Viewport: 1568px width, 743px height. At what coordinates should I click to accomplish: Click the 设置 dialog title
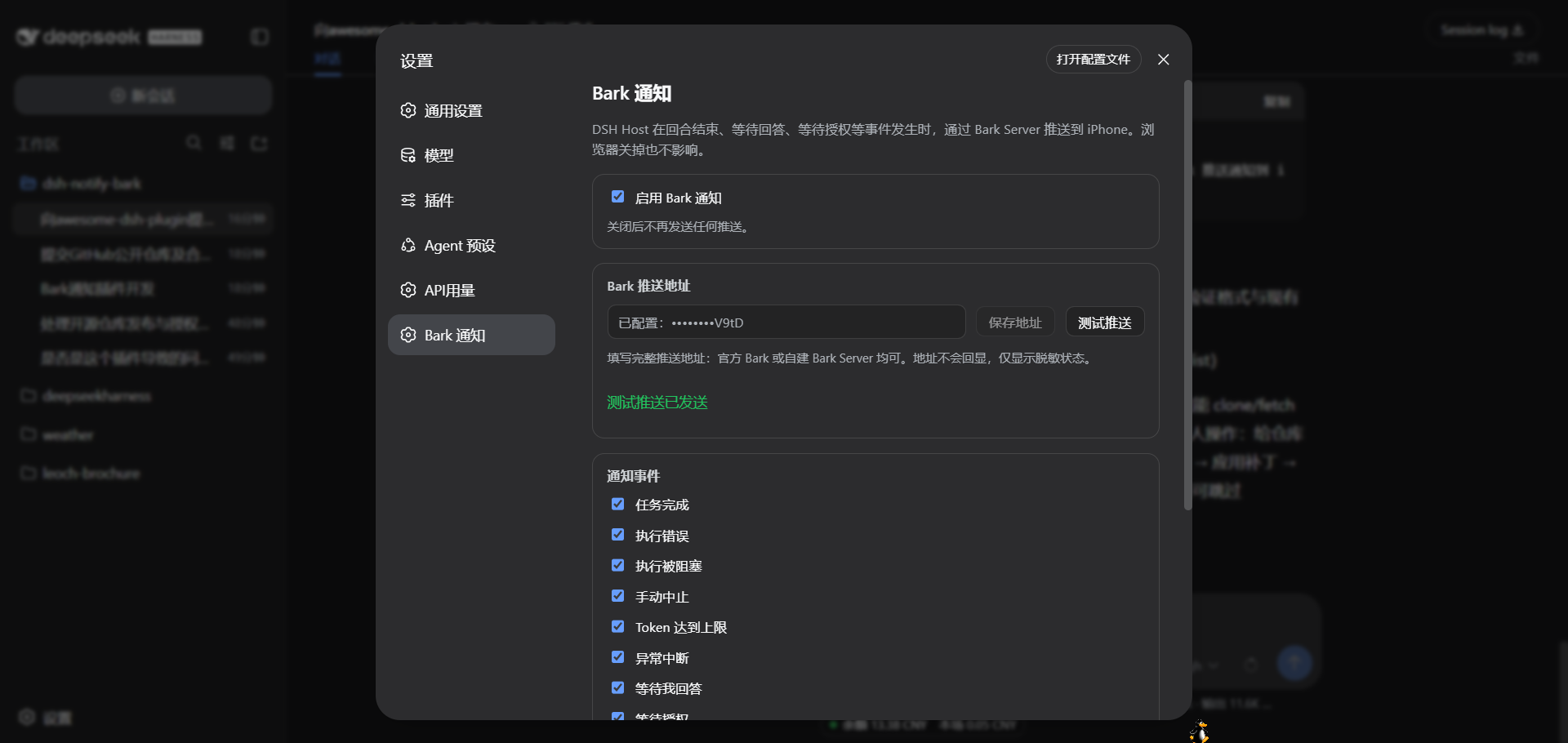tap(416, 61)
